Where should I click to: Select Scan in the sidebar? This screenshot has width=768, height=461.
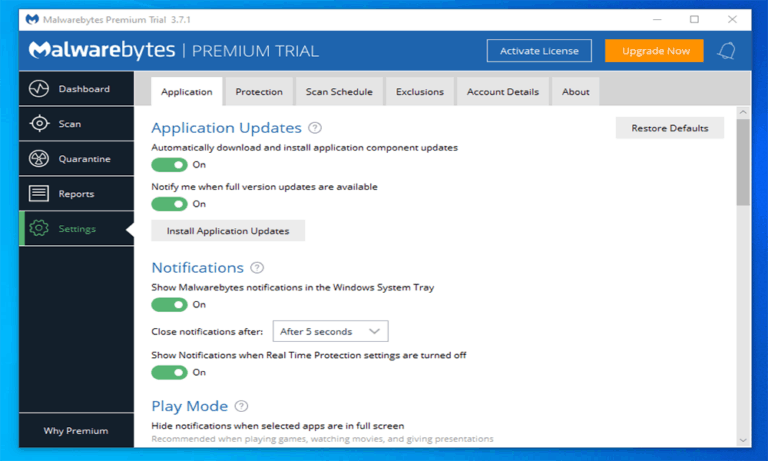pos(76,123)
